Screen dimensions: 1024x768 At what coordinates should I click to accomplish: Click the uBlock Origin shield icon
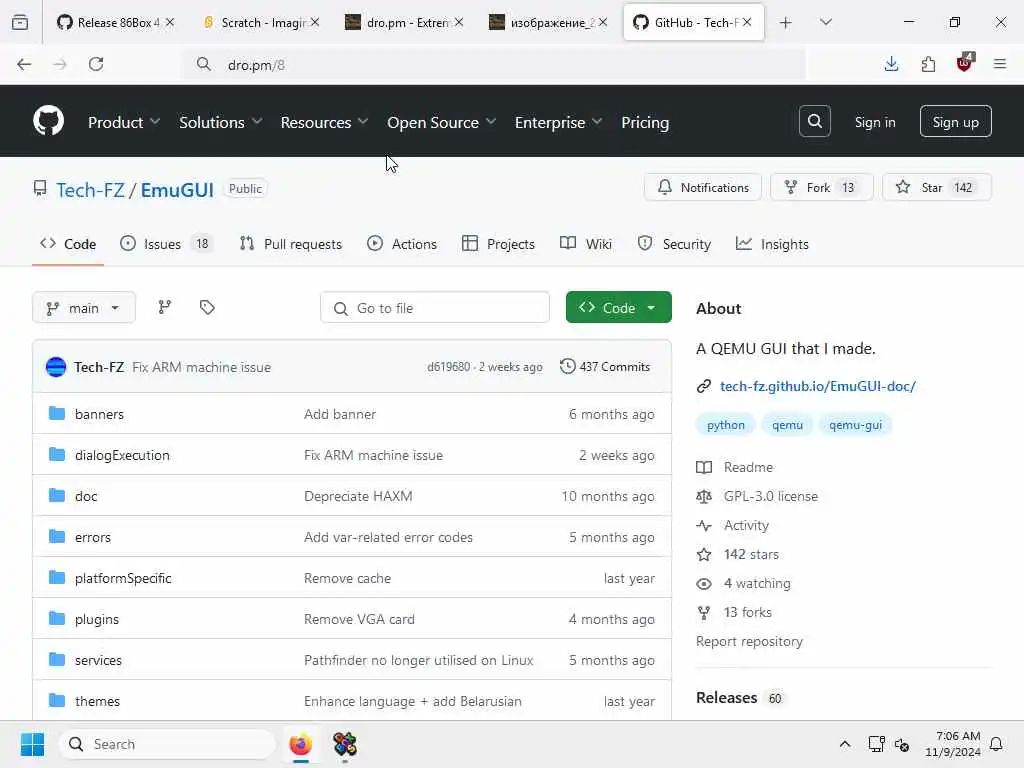click(965, 63)
